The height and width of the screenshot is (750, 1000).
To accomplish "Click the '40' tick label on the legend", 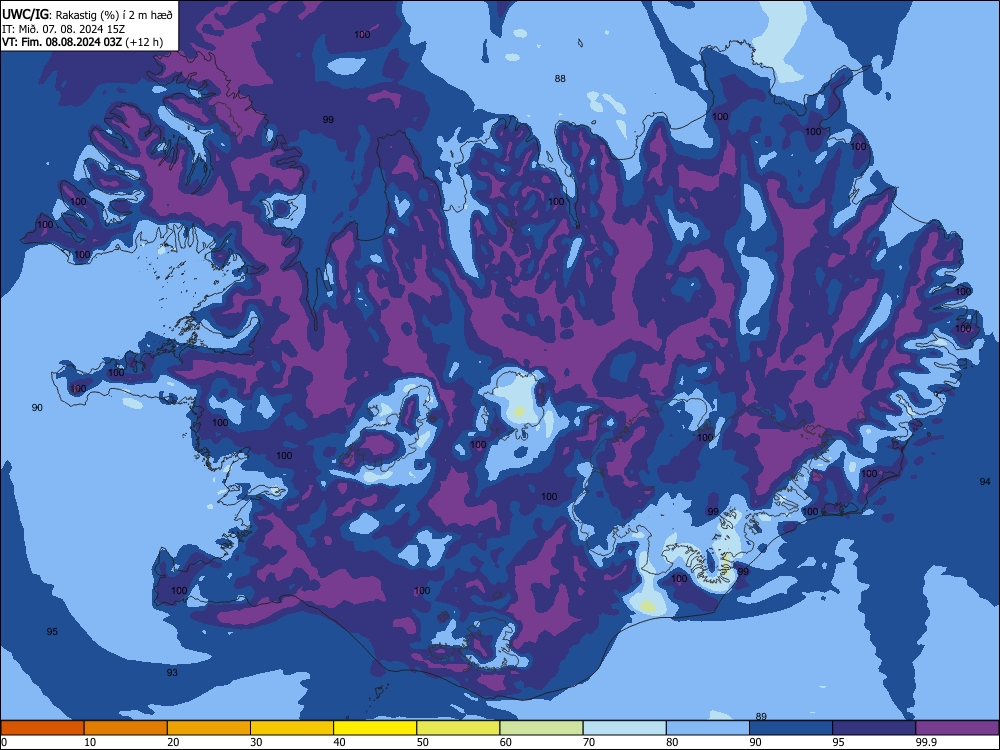I will [x=340, y=742].
